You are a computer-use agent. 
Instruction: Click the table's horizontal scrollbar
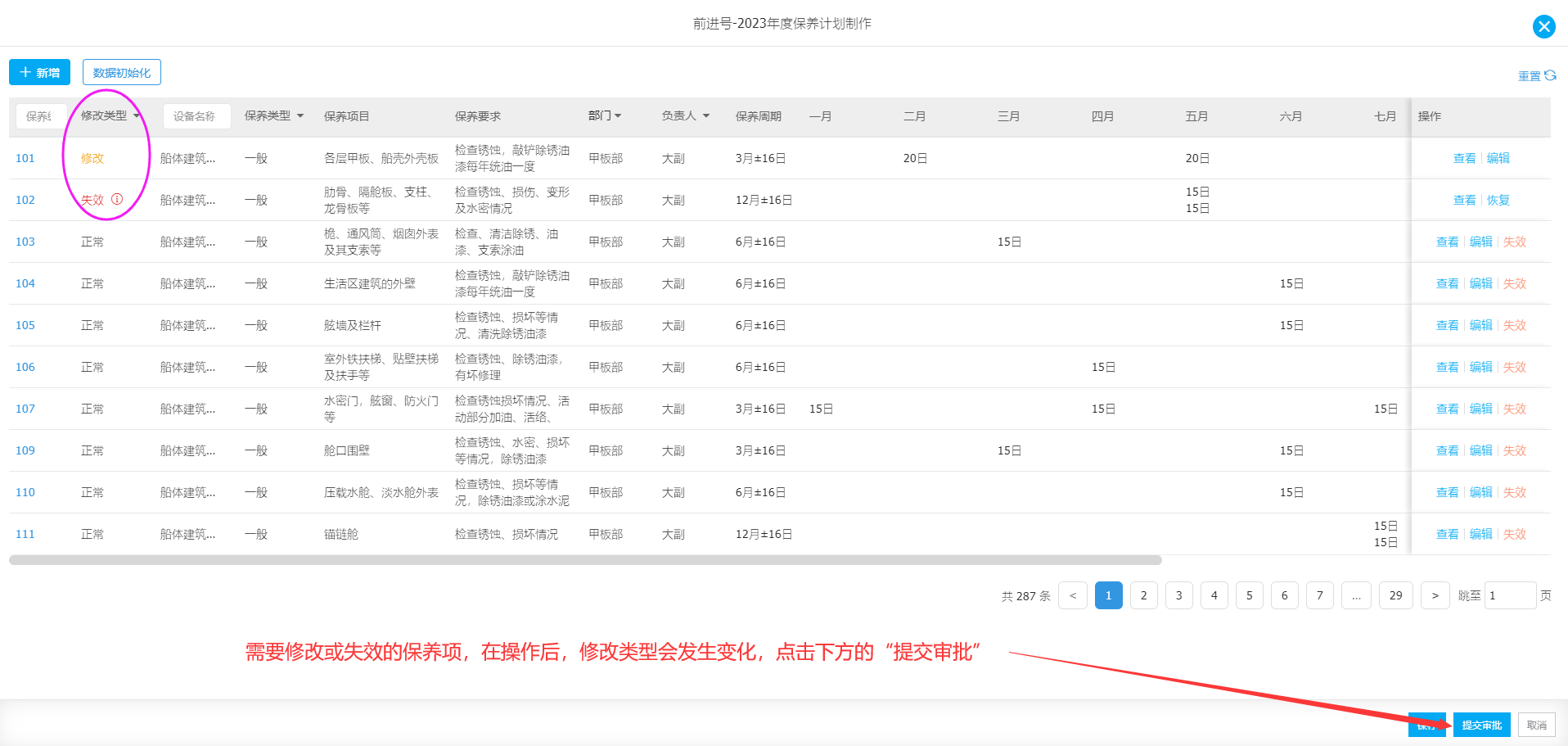point(585,560)
